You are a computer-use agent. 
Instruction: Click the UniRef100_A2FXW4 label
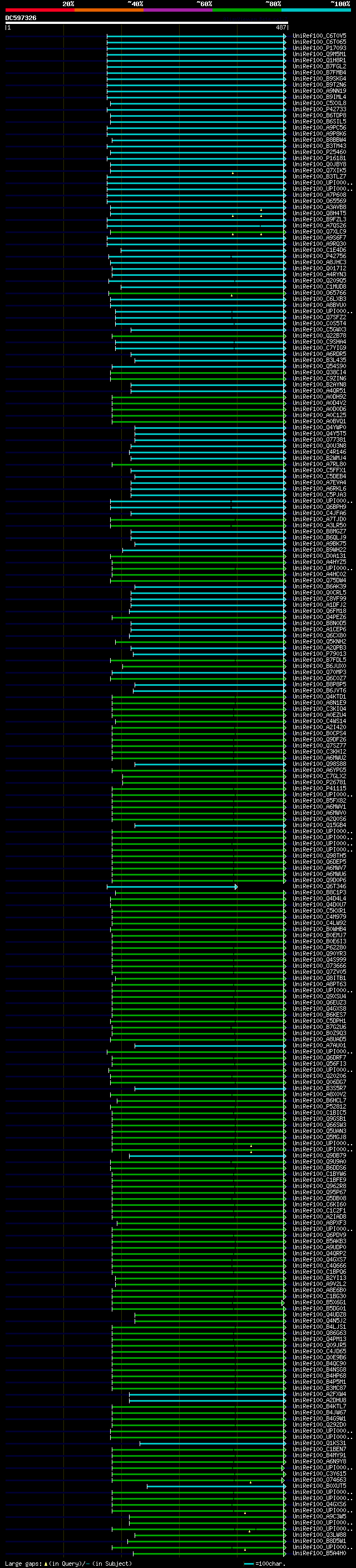[319, 1394]
